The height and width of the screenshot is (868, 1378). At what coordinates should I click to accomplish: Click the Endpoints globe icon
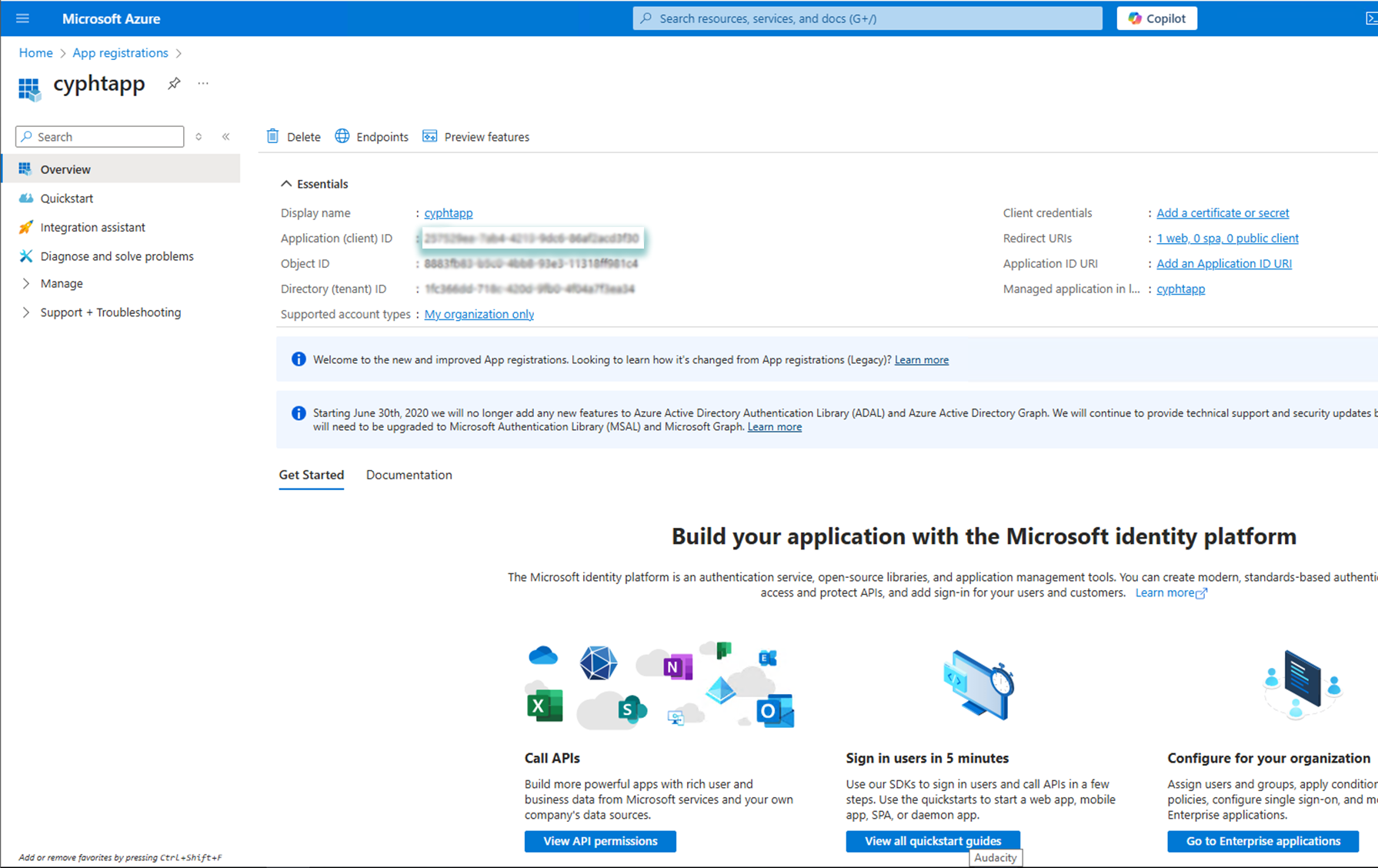coord(342,136)
